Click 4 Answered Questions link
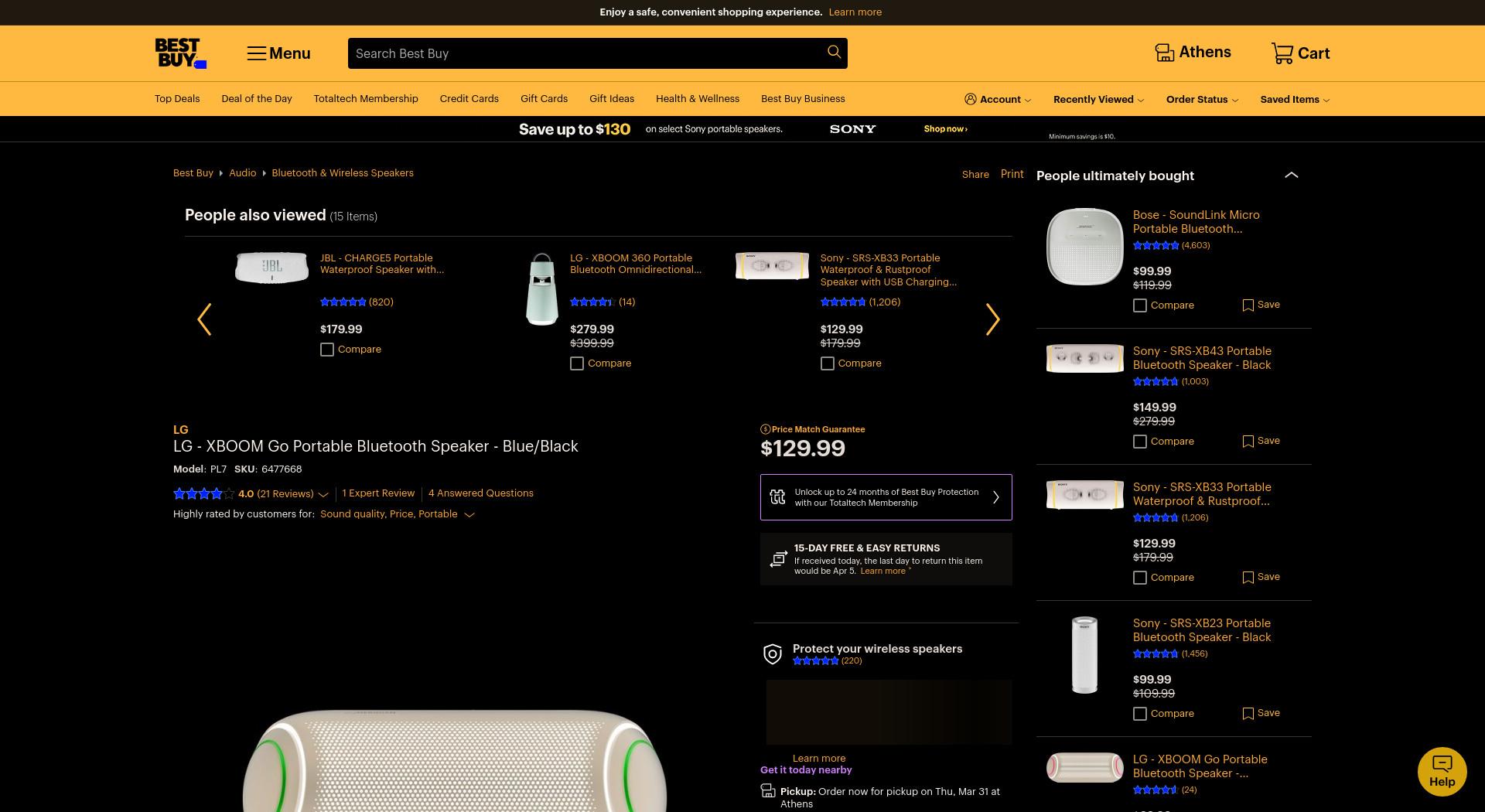The image size is (1485, 812). pyautogui.click(x=481, y=493)
